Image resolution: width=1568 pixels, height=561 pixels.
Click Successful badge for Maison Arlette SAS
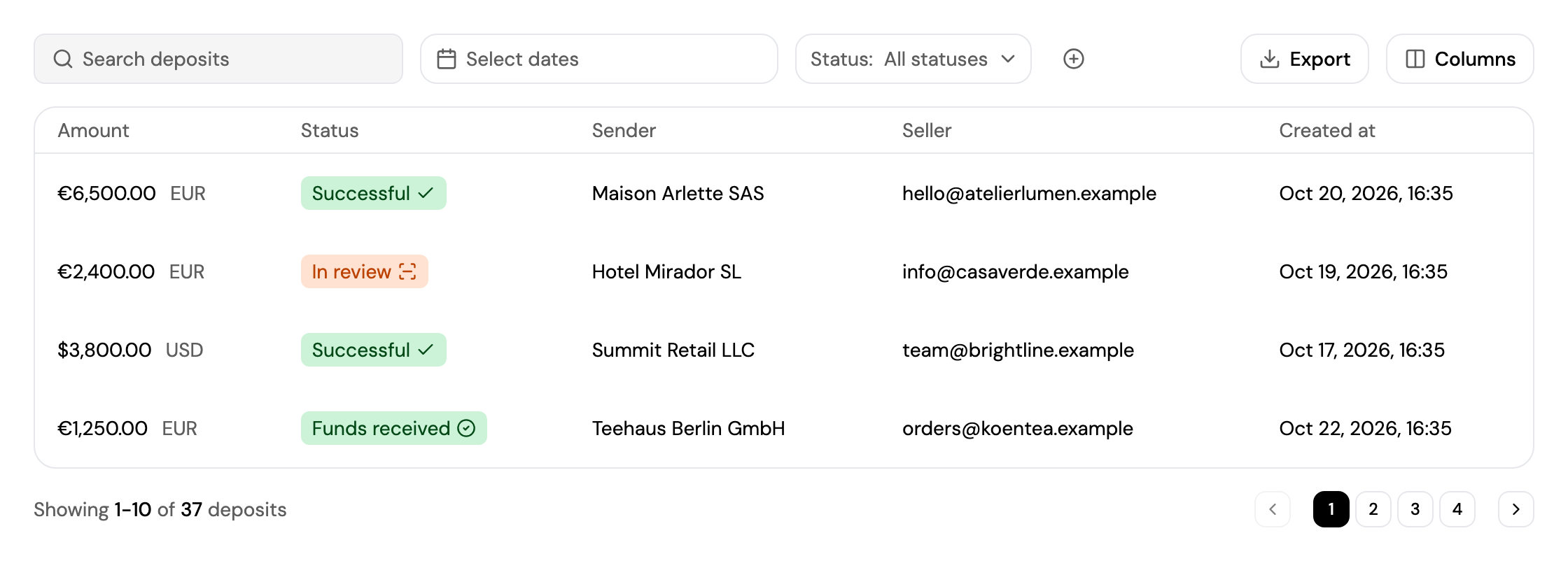point(374,193)
